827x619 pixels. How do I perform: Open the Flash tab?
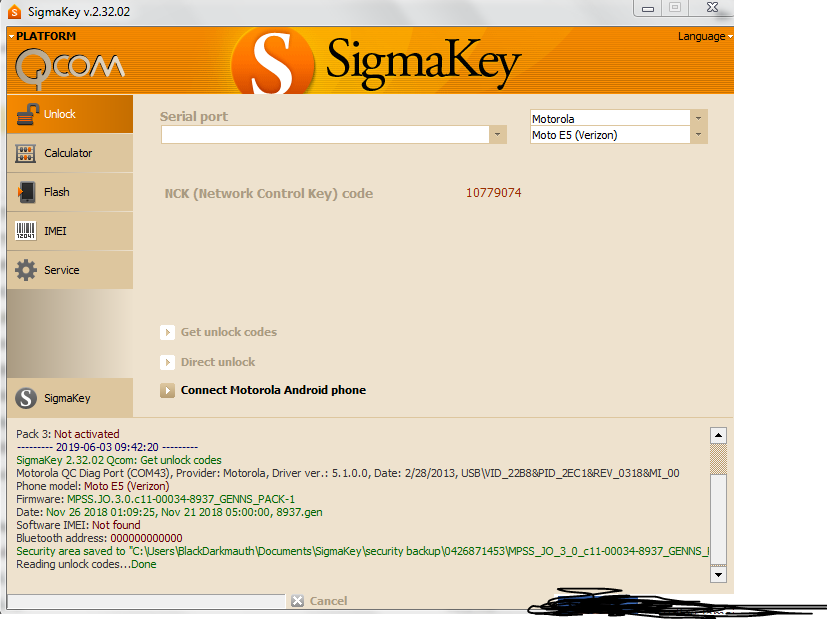pyautogui.click(x=70, y=192)
